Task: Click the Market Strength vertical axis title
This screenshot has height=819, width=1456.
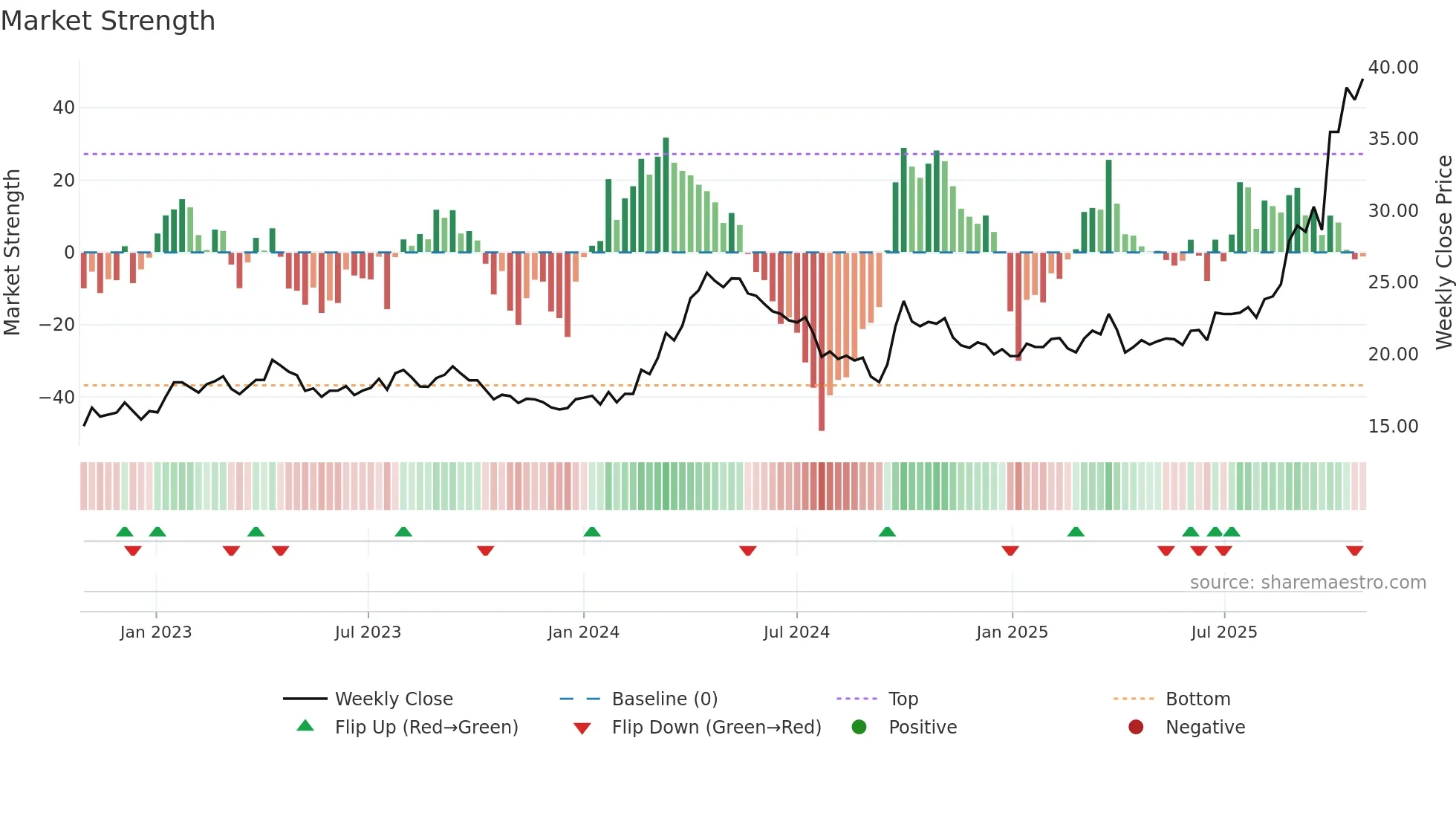Action: coord(12,252)
